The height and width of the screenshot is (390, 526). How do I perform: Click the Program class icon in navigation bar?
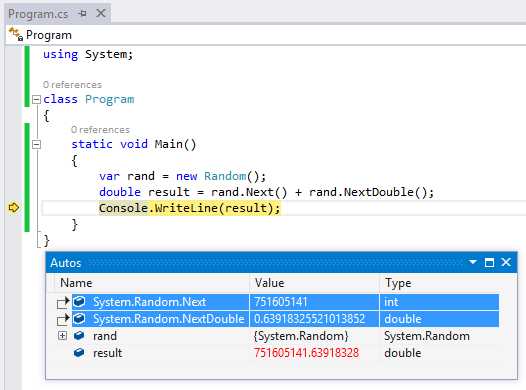16,35
